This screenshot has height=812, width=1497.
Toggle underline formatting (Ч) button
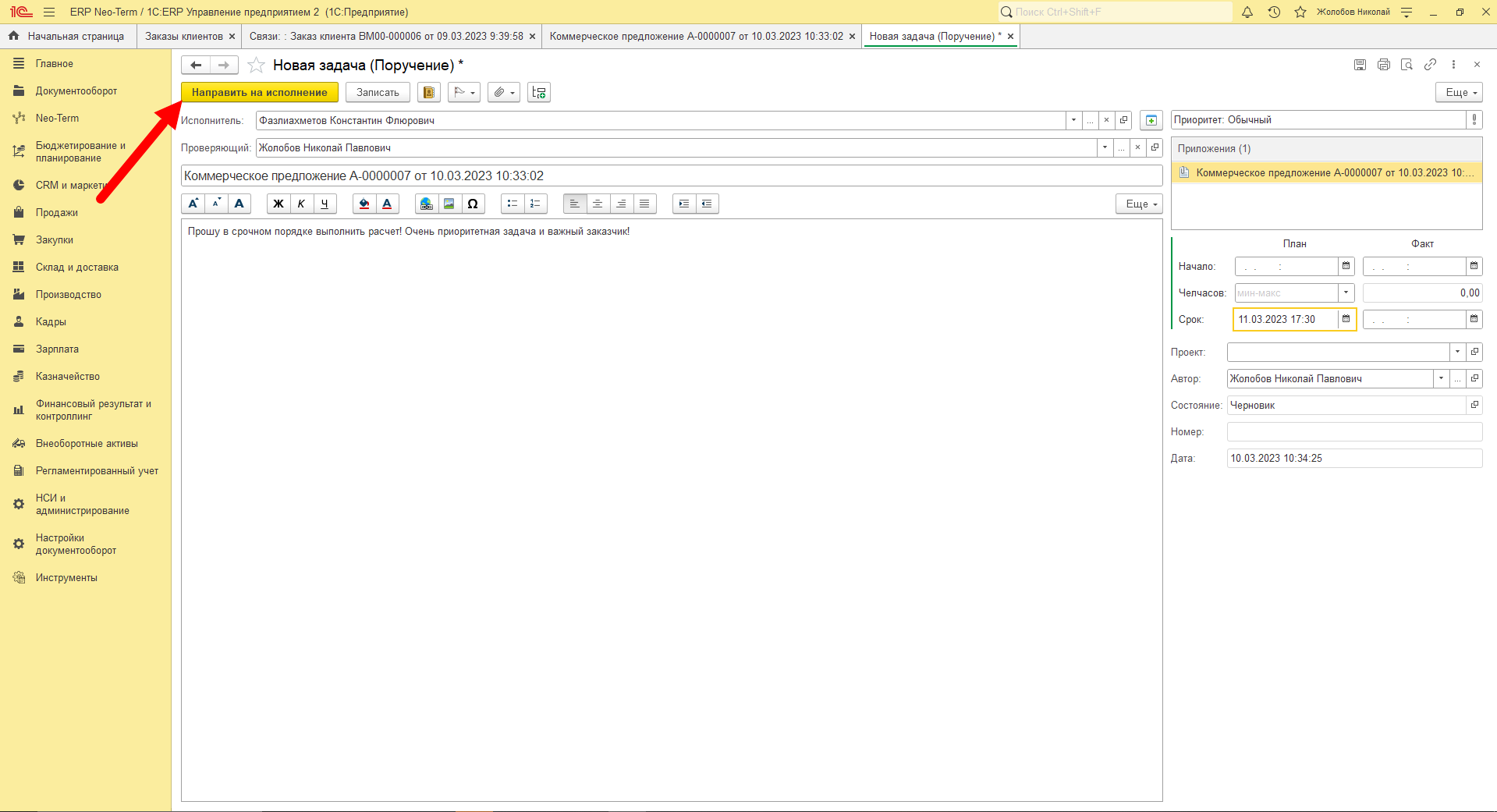point(325,204)
